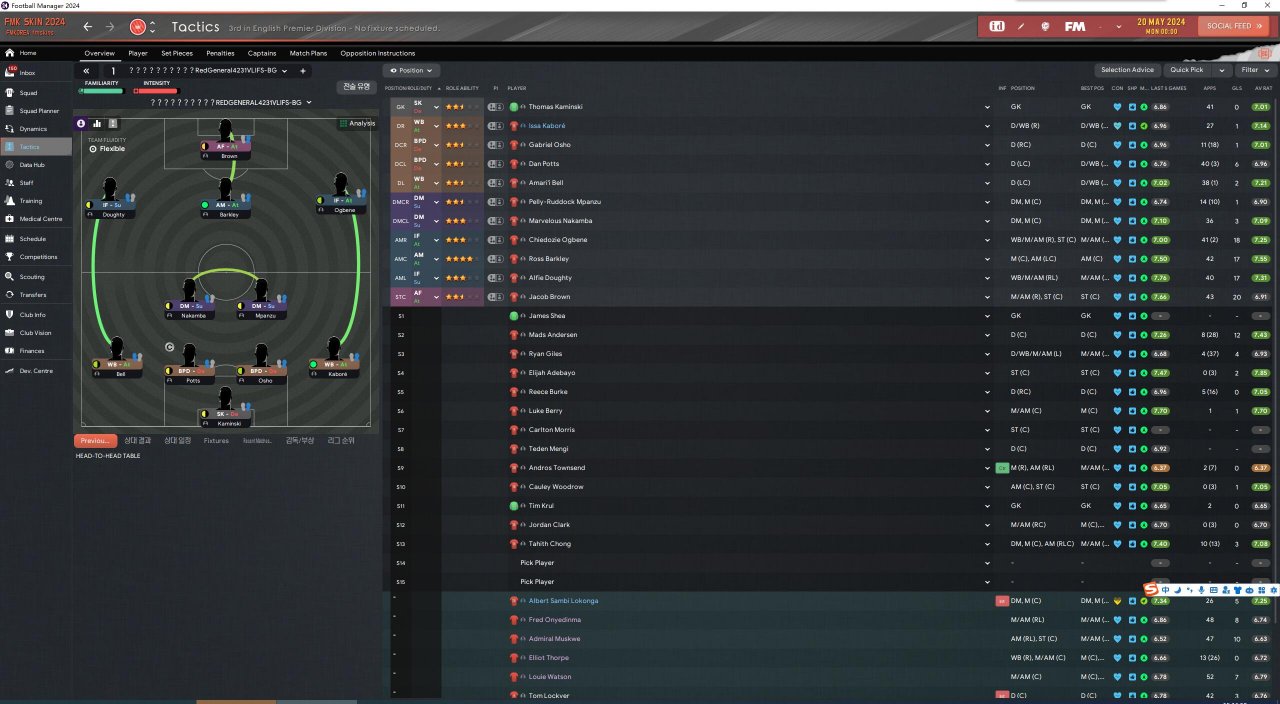Toggle the PI switch on Thomas Kaminski's row
The height and width of the screenshot is (704, 1280).
(x=495, y=106)
